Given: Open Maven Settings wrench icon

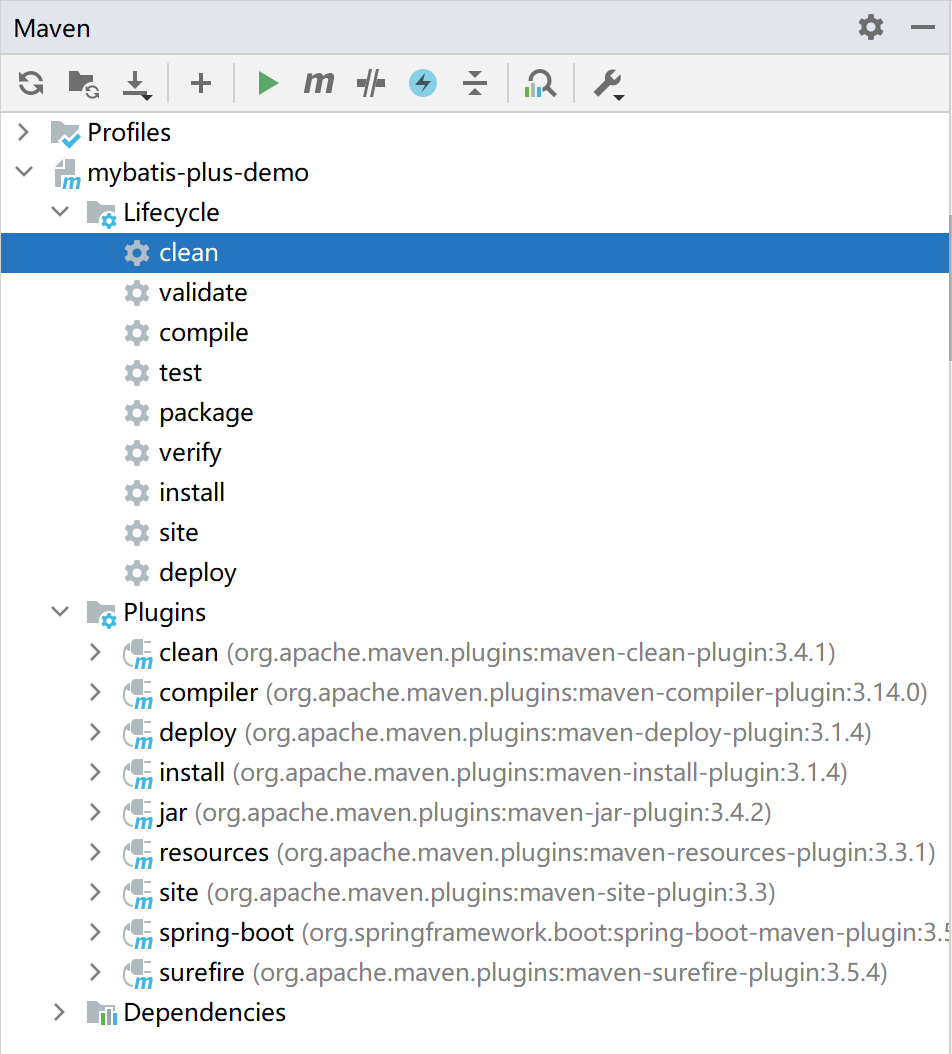Looking at the screenshot, I should coord(608,85).
